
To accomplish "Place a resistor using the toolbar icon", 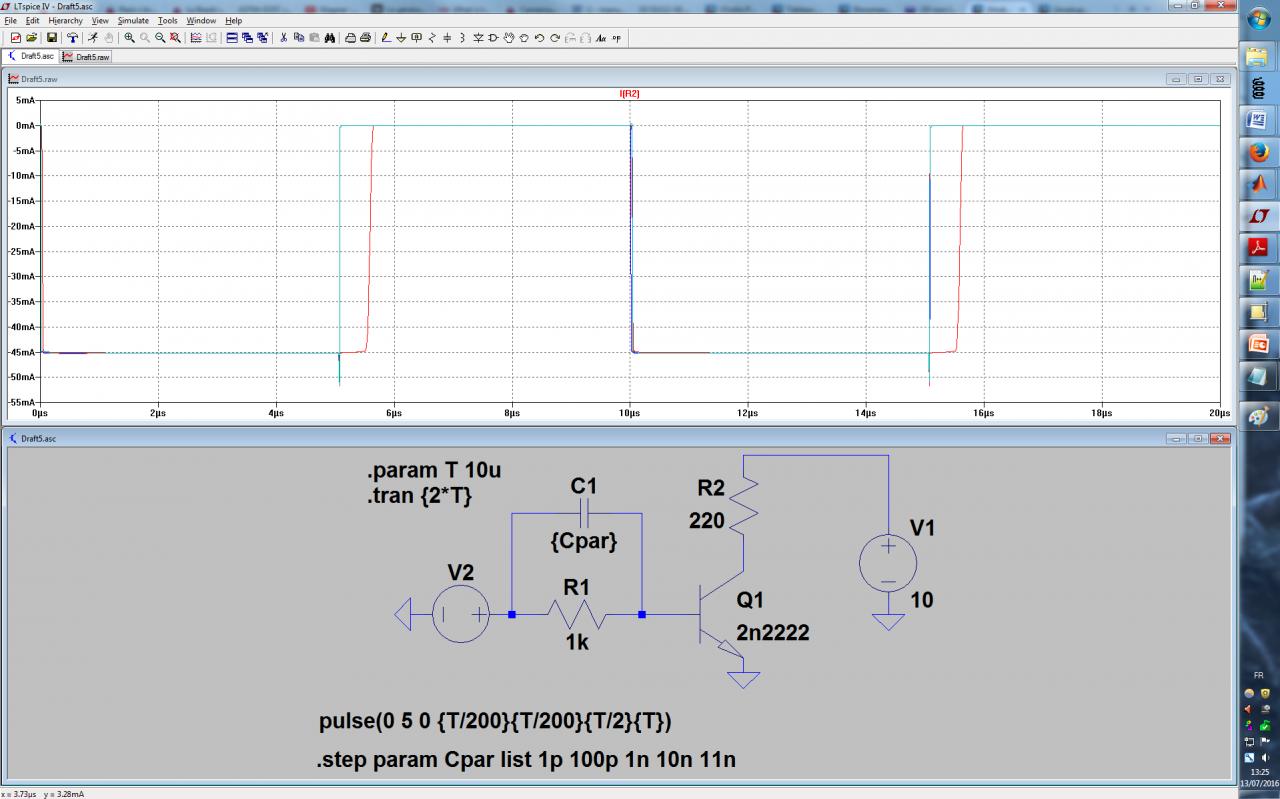I will (x=431, y=37).
